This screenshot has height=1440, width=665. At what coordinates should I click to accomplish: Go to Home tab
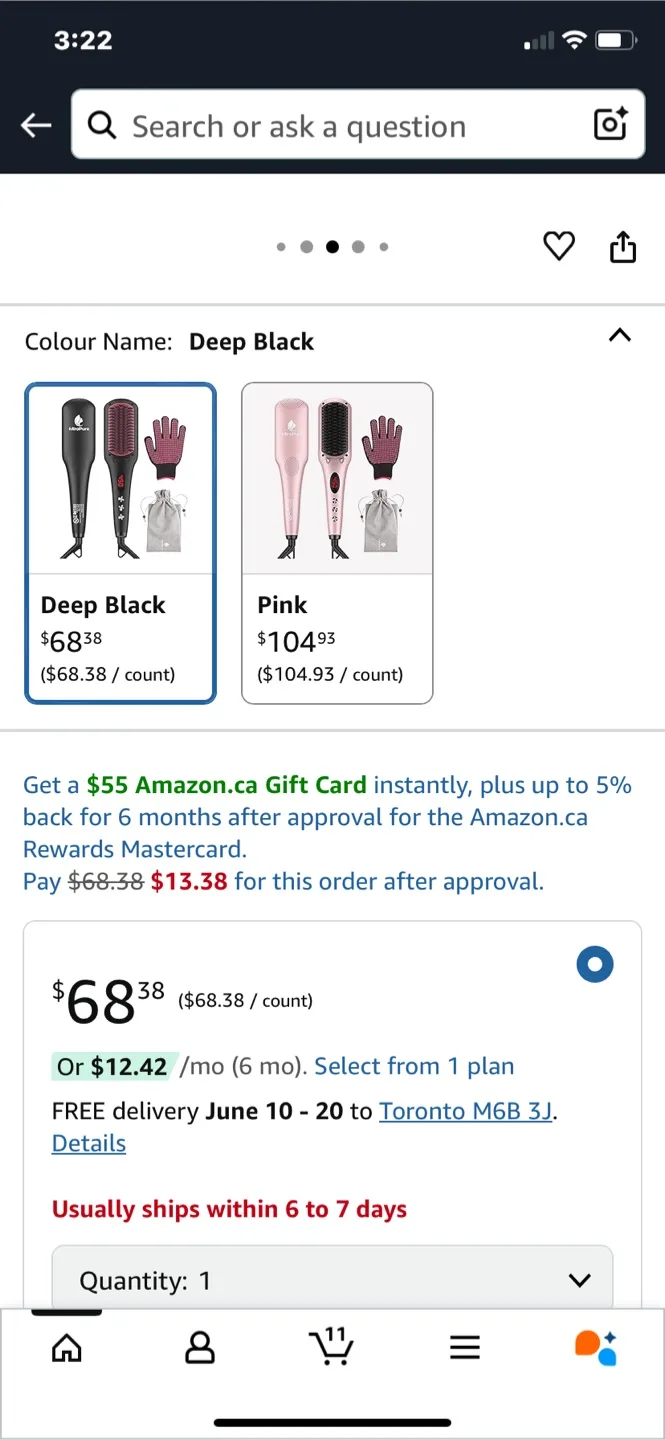point(67,1347)
